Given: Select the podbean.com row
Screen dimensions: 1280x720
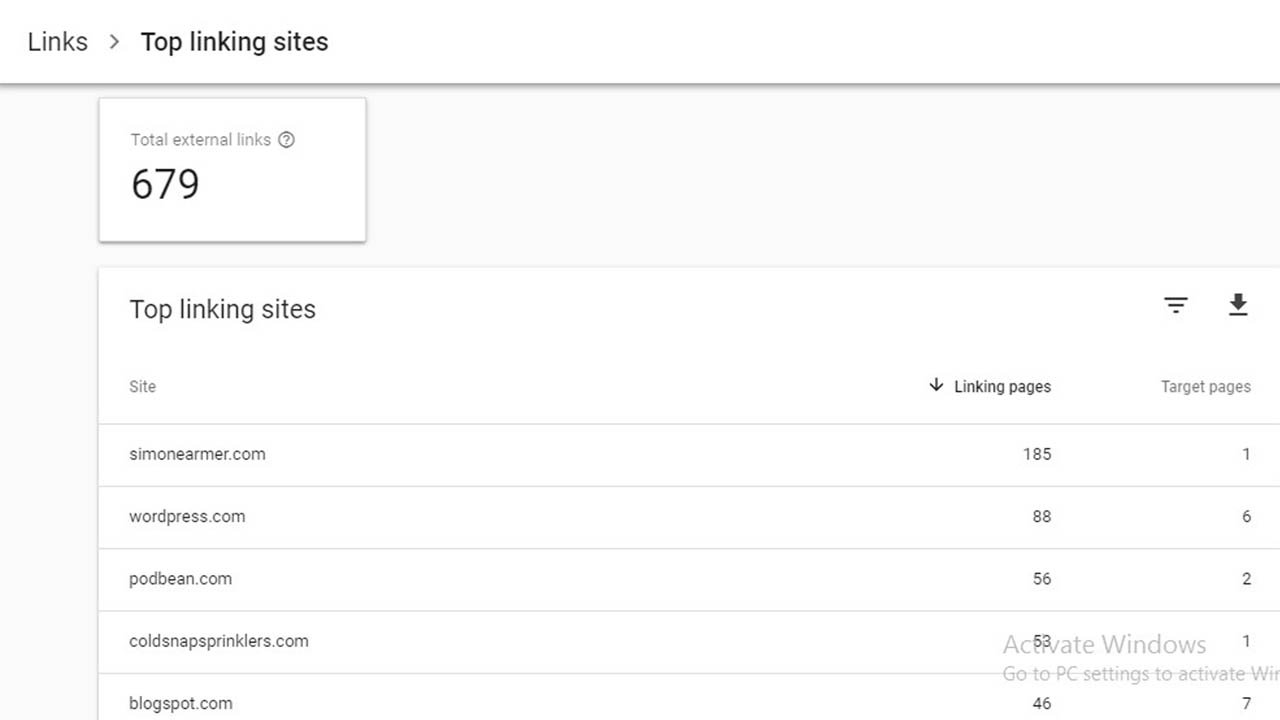Looking at the screenshot, I should point(180,578).
